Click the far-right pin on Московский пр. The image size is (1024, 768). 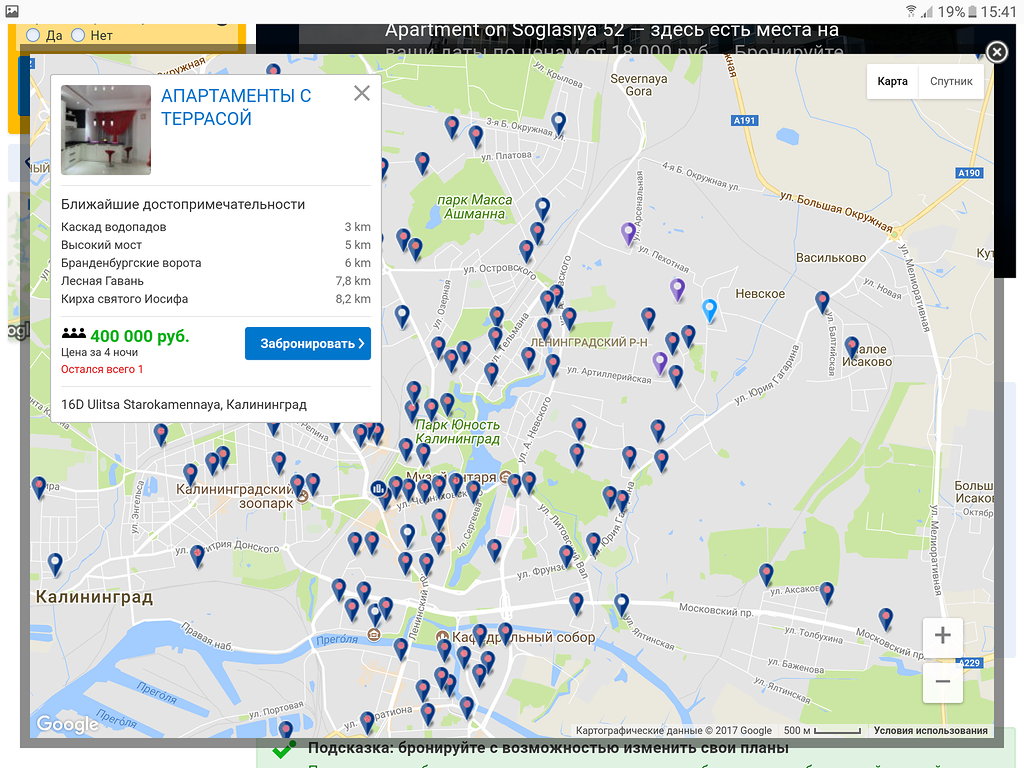(886, 618)
